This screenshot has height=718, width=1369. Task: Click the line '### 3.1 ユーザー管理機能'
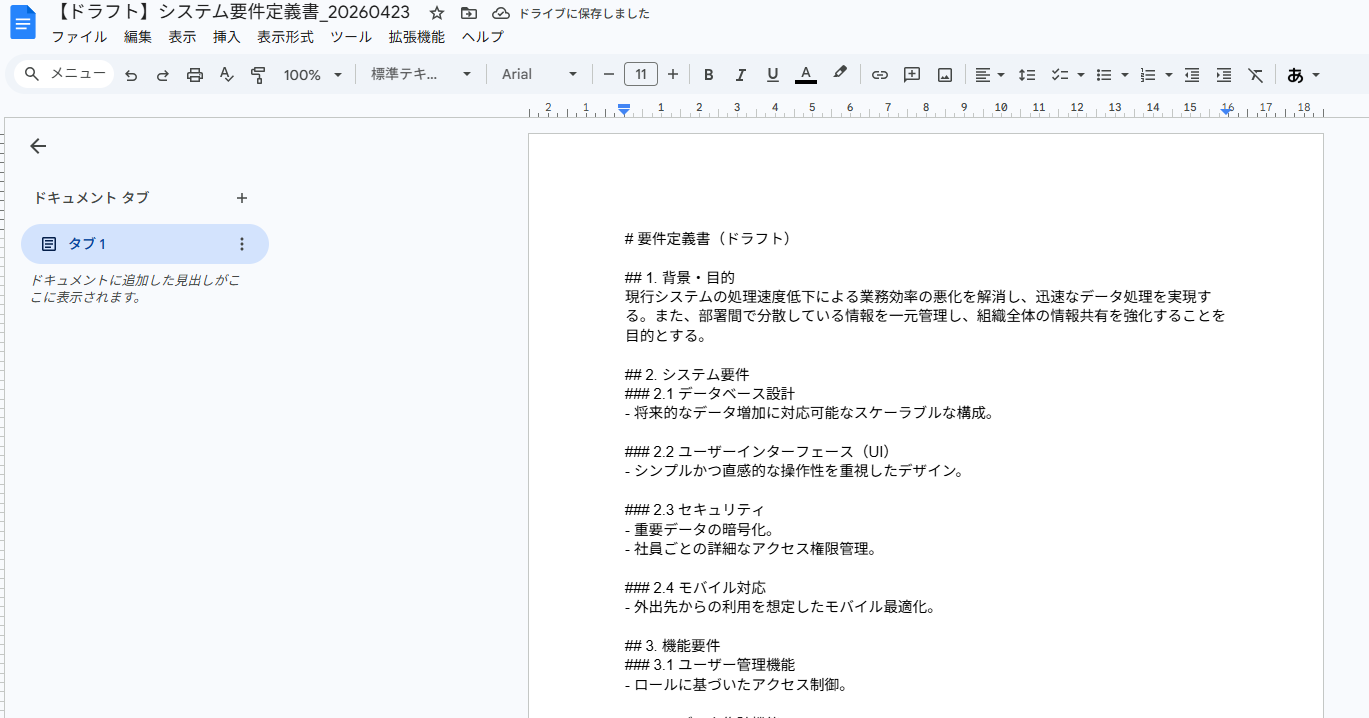(710, 664)
